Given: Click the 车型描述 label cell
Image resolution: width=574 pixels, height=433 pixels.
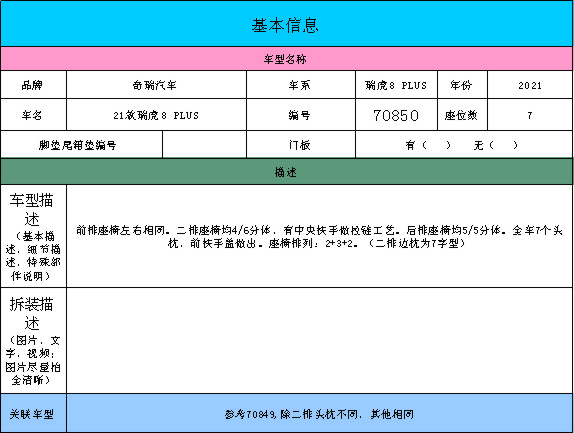Looking at the screenshot, I should [x=33, y=236].
